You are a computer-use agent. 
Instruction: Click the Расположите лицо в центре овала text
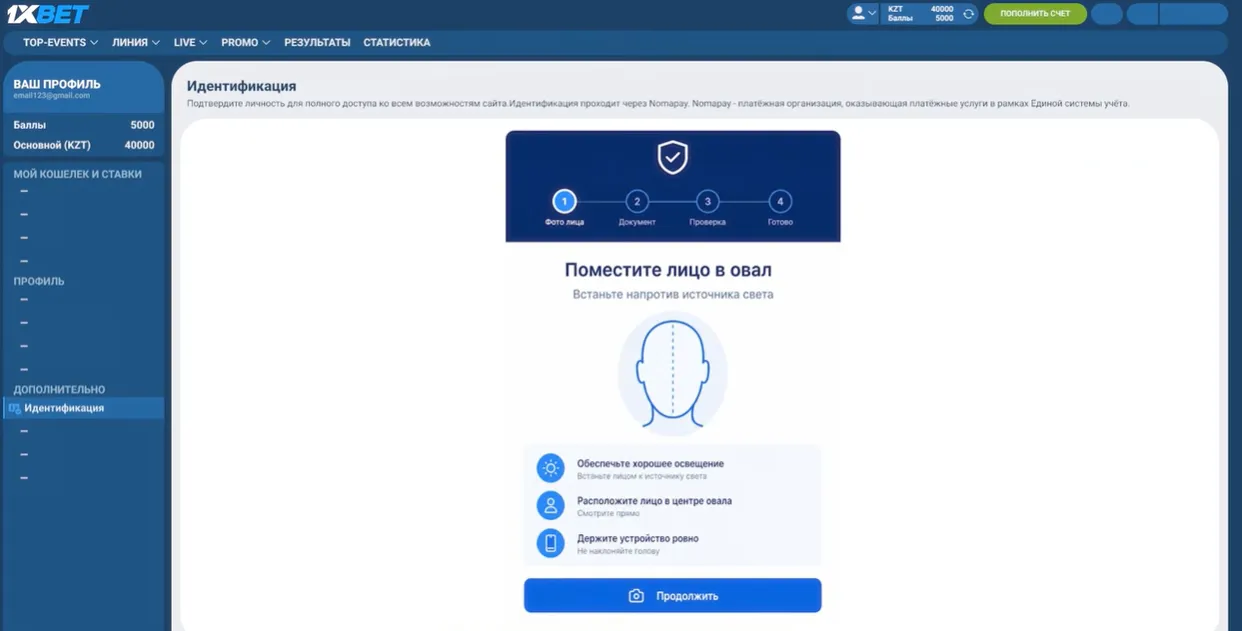point(654,501)
